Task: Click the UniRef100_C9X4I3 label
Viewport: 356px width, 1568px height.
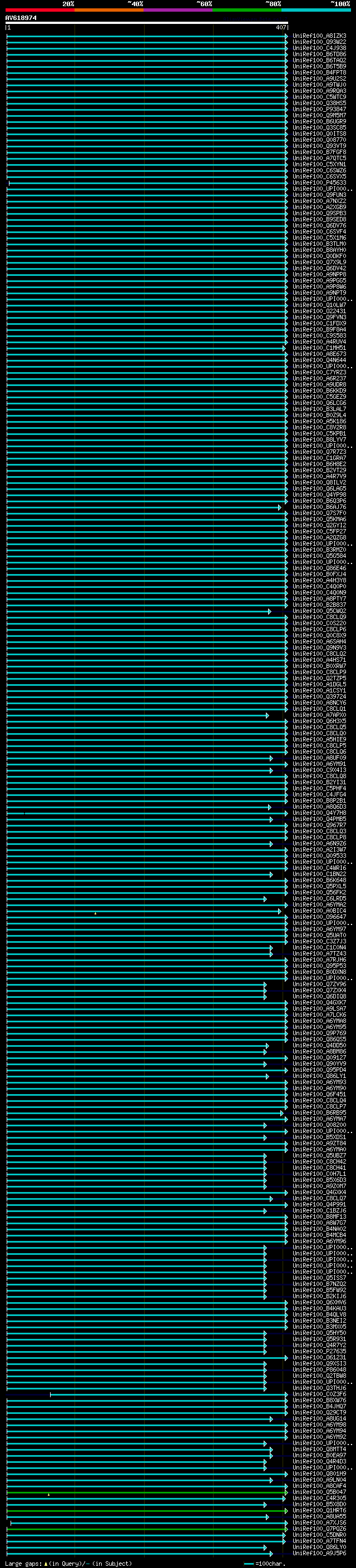Action: coord(319,770)
